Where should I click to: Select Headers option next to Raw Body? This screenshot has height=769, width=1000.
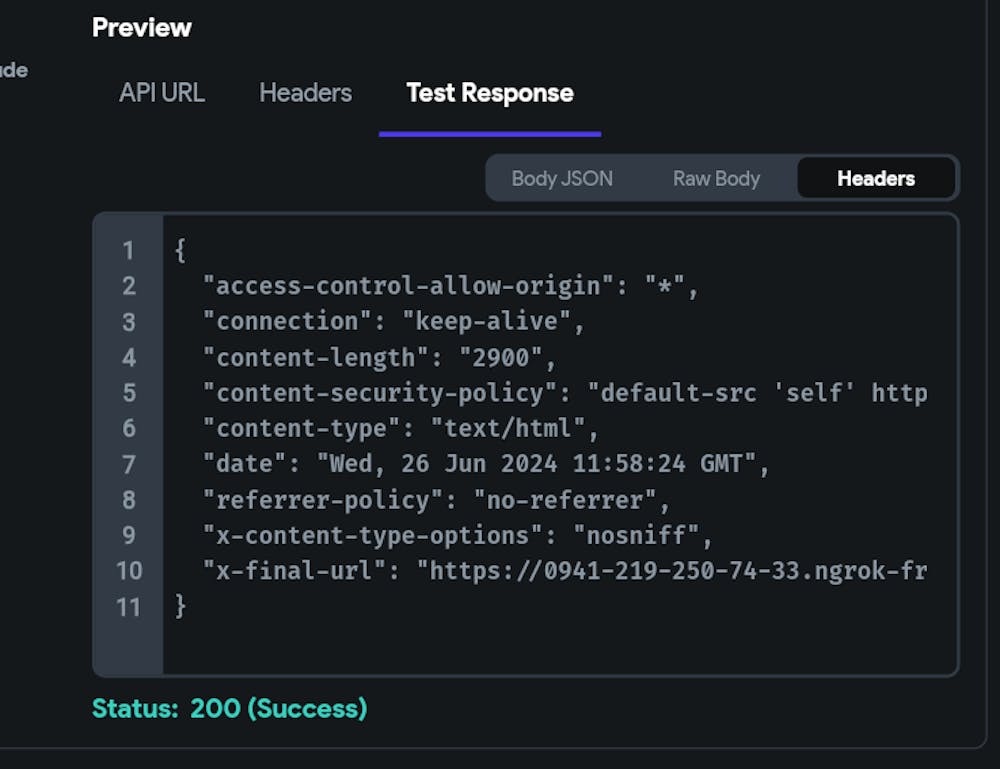tap(875, 179)
